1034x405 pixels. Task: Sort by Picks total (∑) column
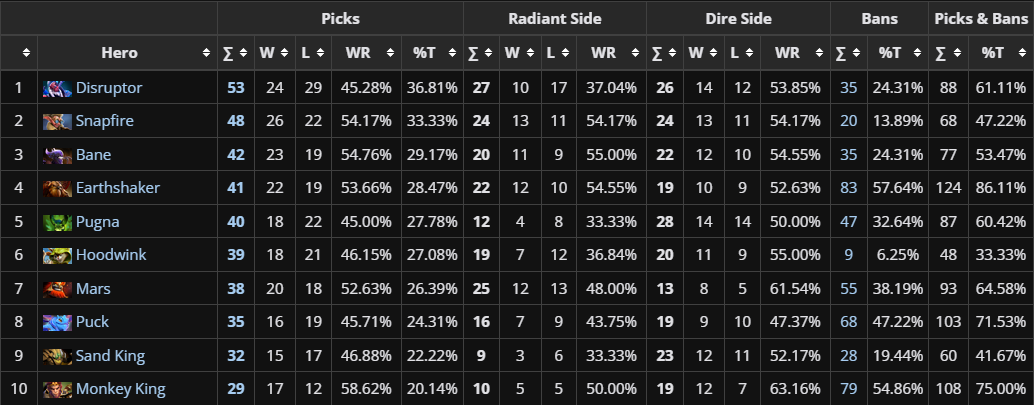pos(234,53)
